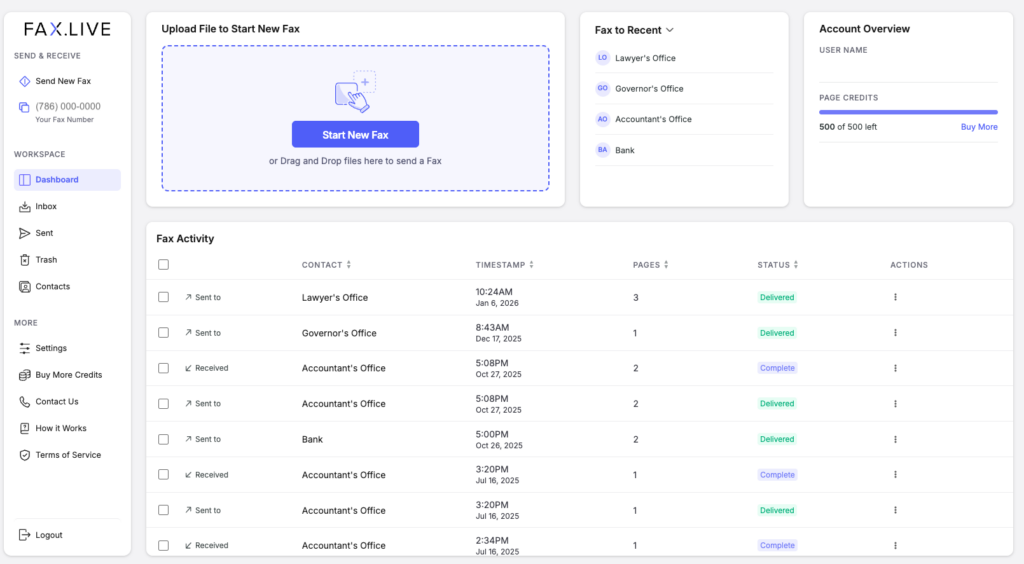
Task: Open actions for Accountant's Office received 5:08PM fax
Action: (895, 368)
